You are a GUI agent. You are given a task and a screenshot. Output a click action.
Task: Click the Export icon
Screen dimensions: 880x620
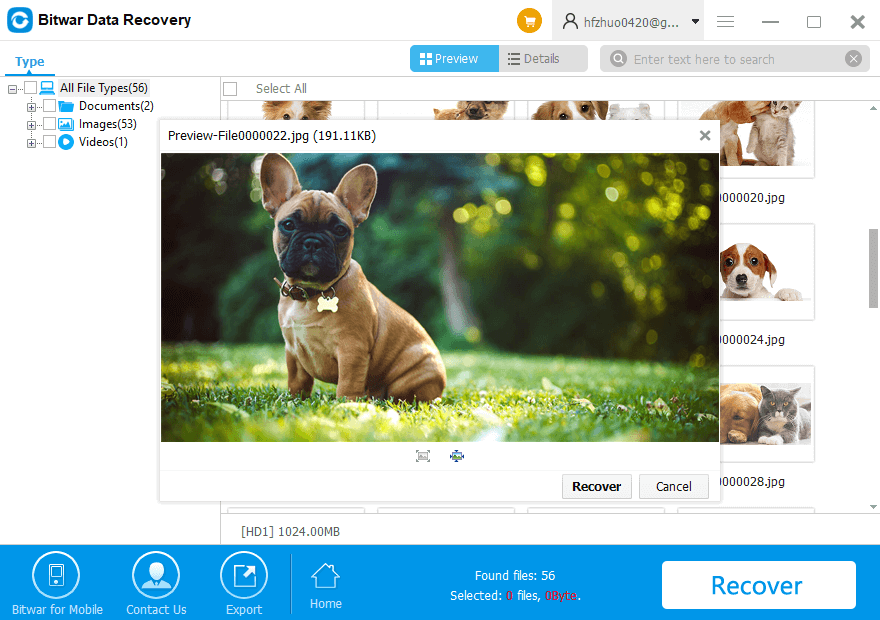point(244,575)
